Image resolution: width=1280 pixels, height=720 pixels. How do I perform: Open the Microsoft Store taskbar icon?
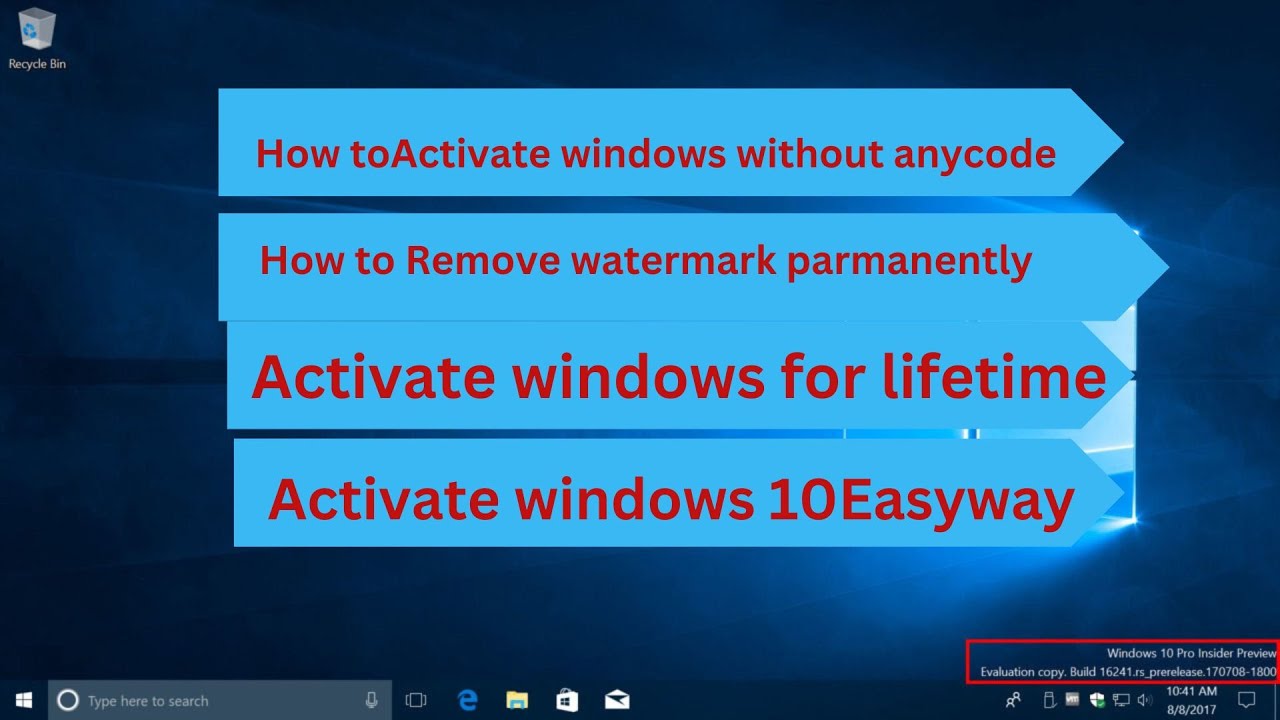[567, 700]
